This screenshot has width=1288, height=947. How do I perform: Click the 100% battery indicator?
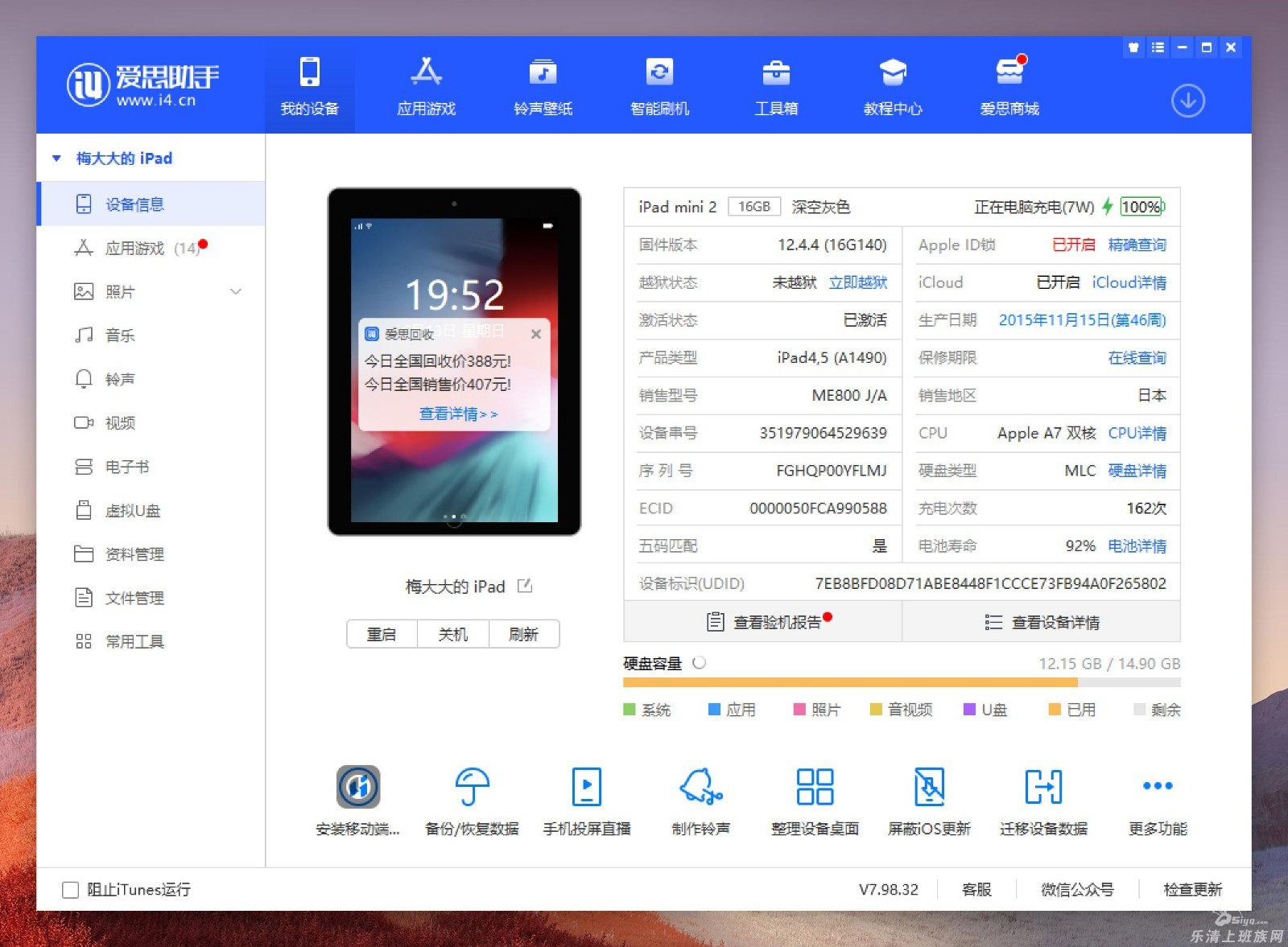click(x=1142, y=207)
